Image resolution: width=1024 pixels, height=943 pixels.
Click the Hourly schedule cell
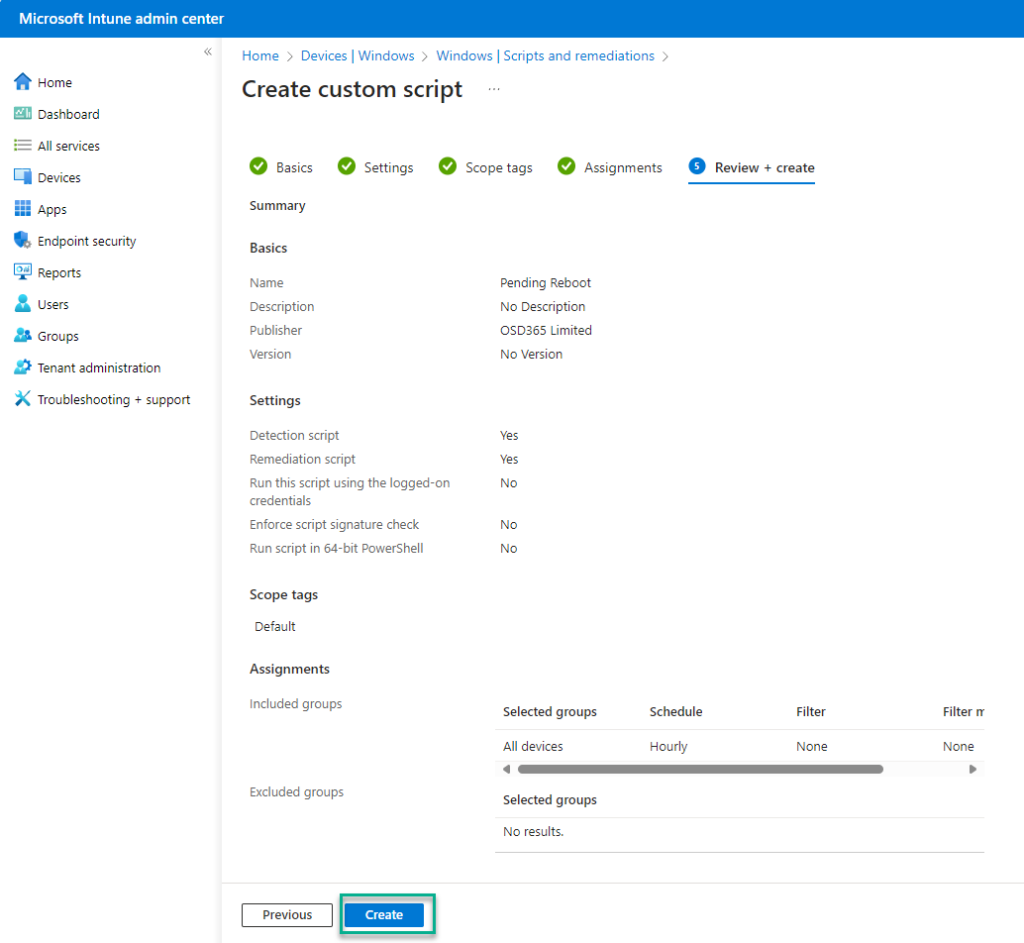click(x=668, y=746)
